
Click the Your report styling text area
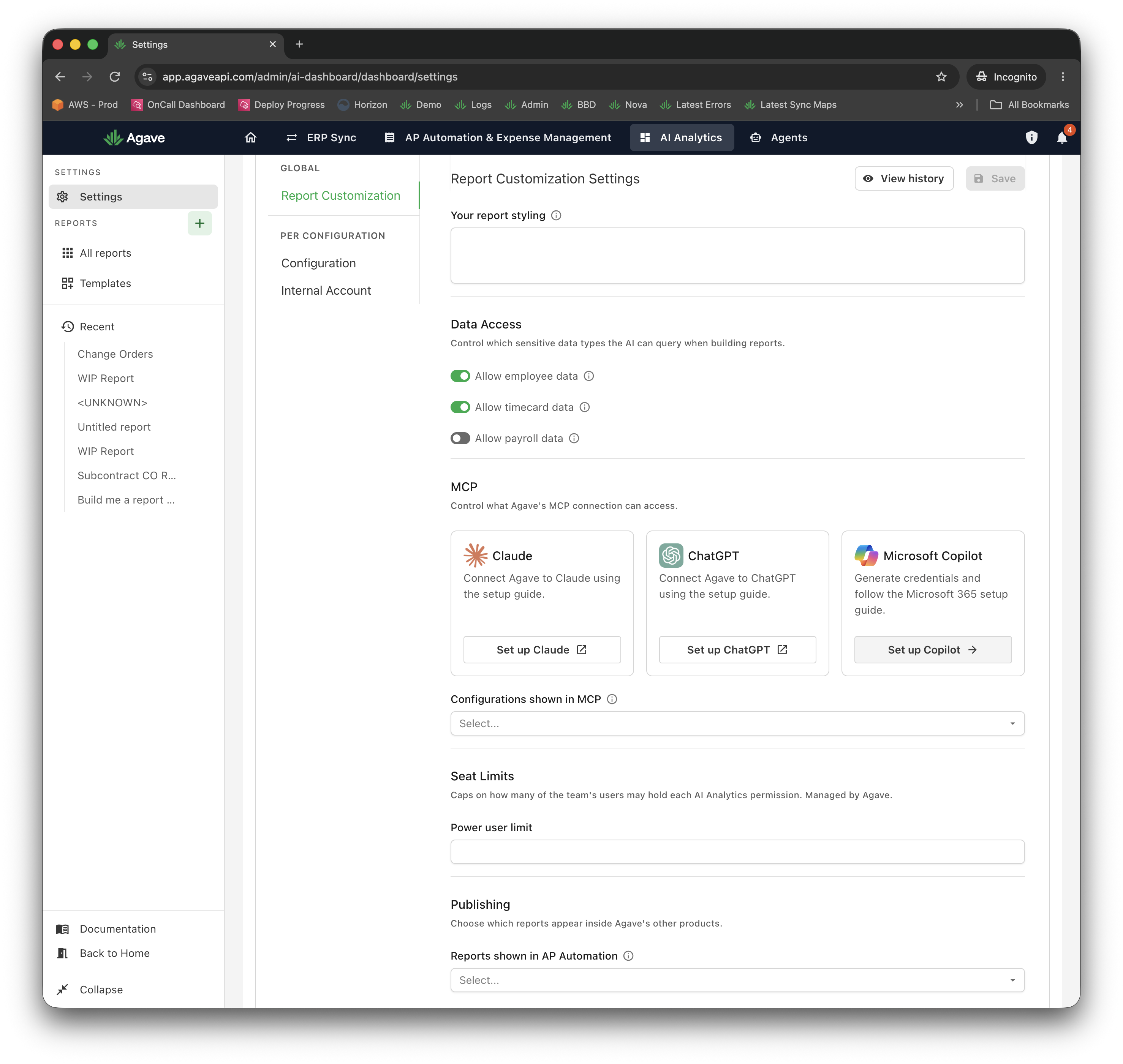pos(737,256)
